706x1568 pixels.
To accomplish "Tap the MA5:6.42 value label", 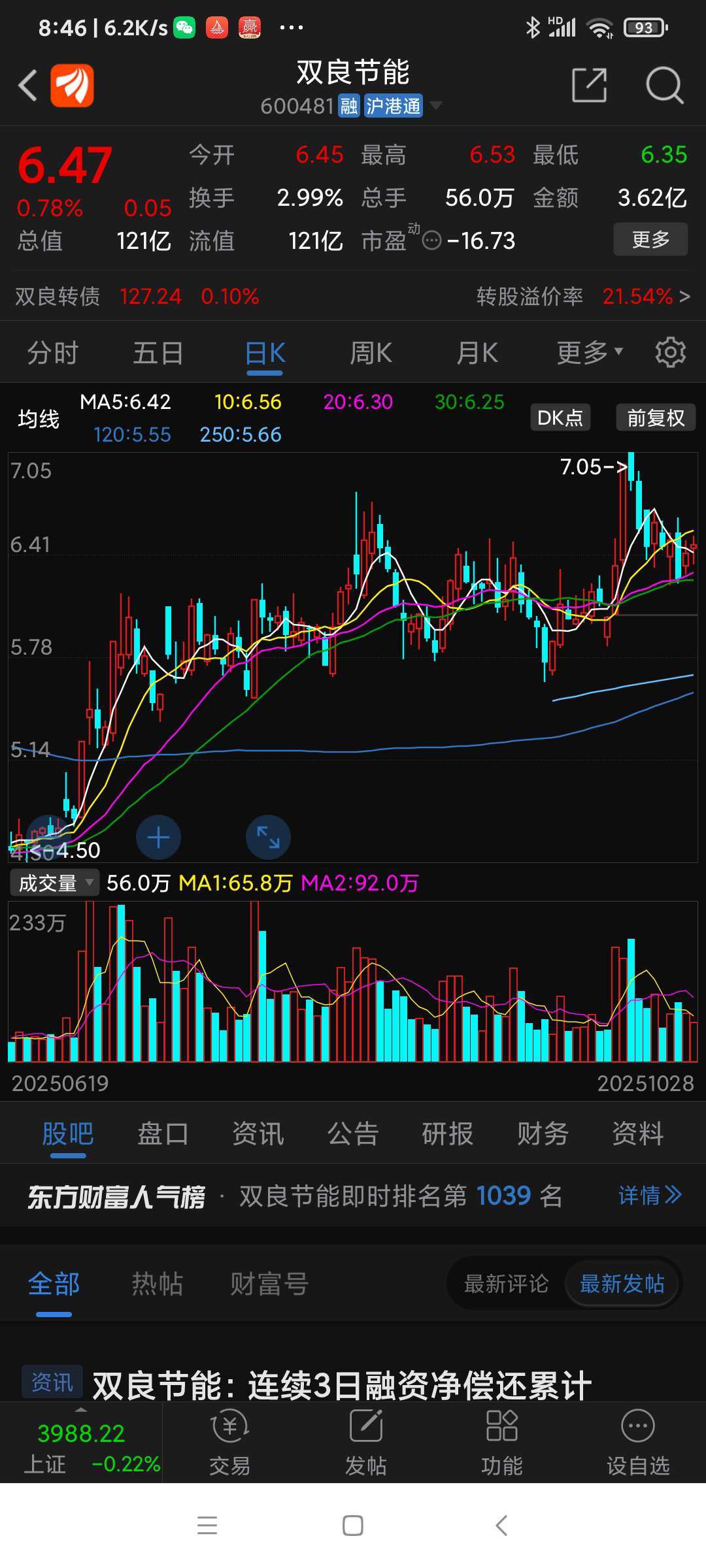I will pos(126,402).
